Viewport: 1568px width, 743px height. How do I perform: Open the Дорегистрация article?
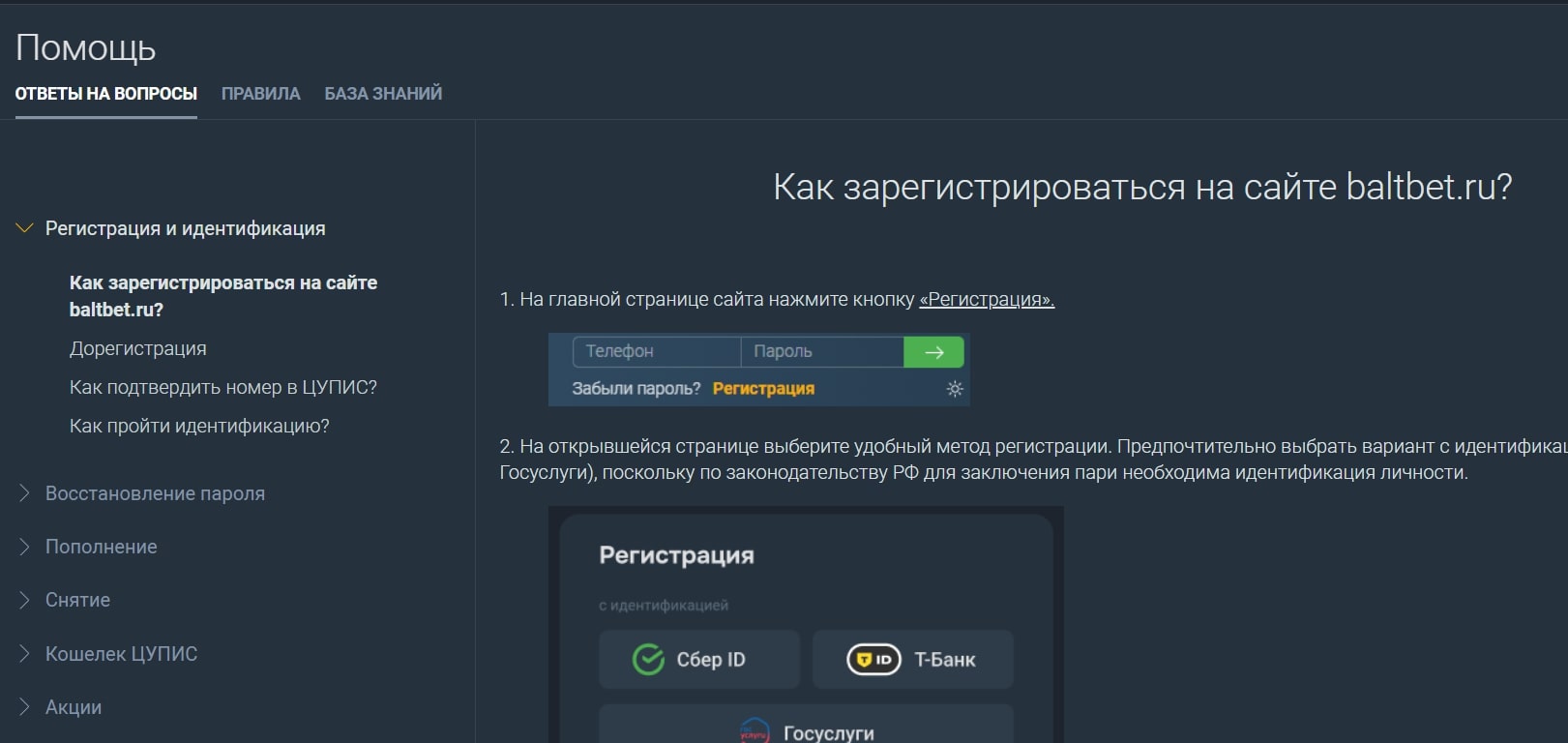click(x=138, y=348)
